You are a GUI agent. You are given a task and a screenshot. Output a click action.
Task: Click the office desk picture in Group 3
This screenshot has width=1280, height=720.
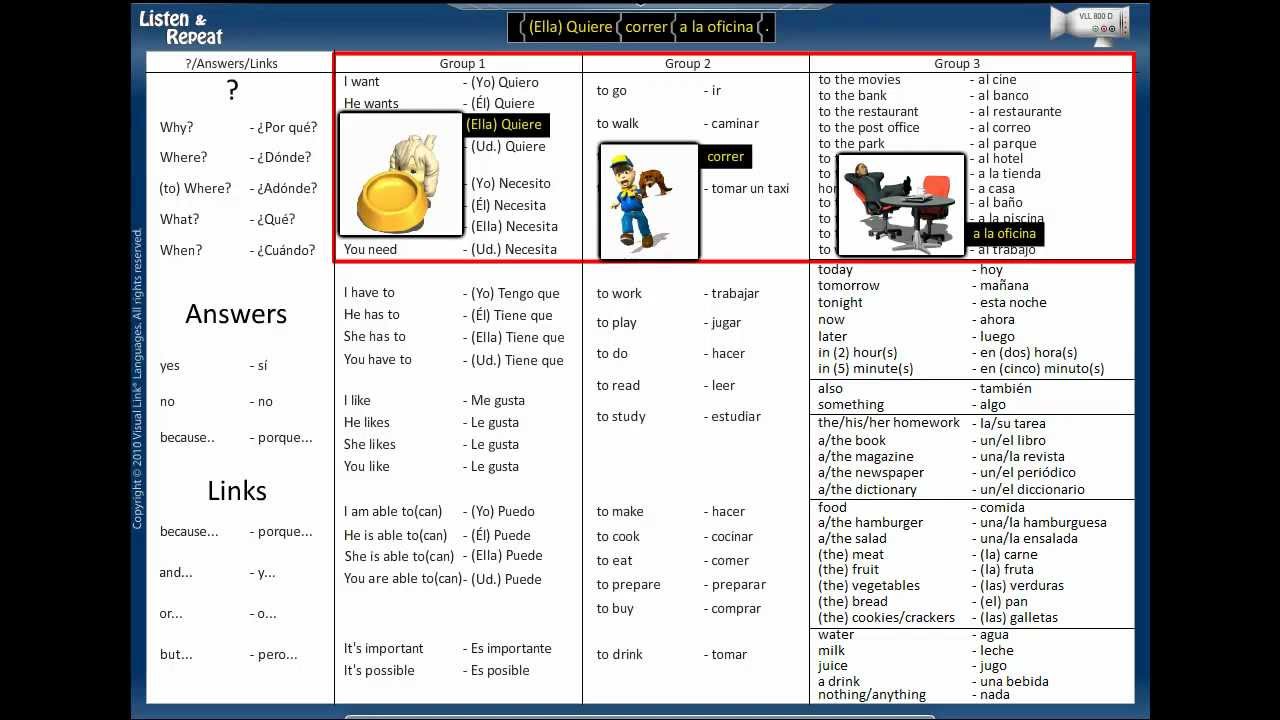pyautogui.click(x=901, y=205)
